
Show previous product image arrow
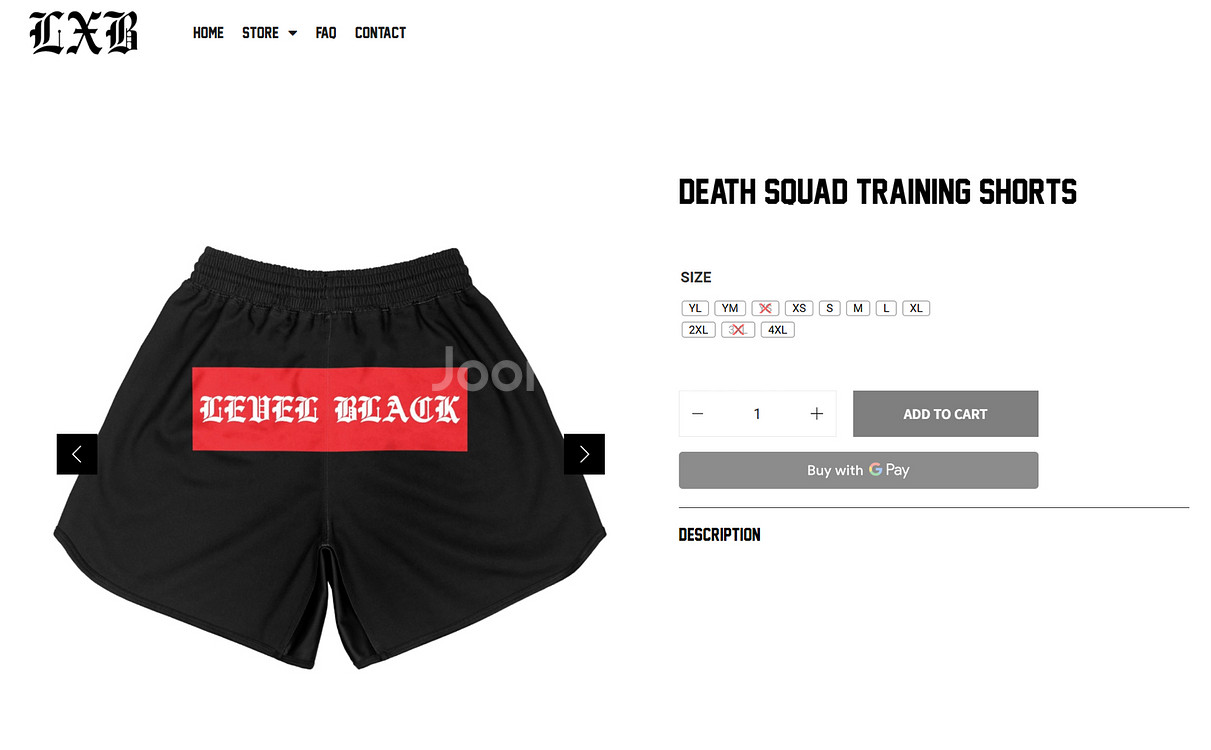[77, 454]
